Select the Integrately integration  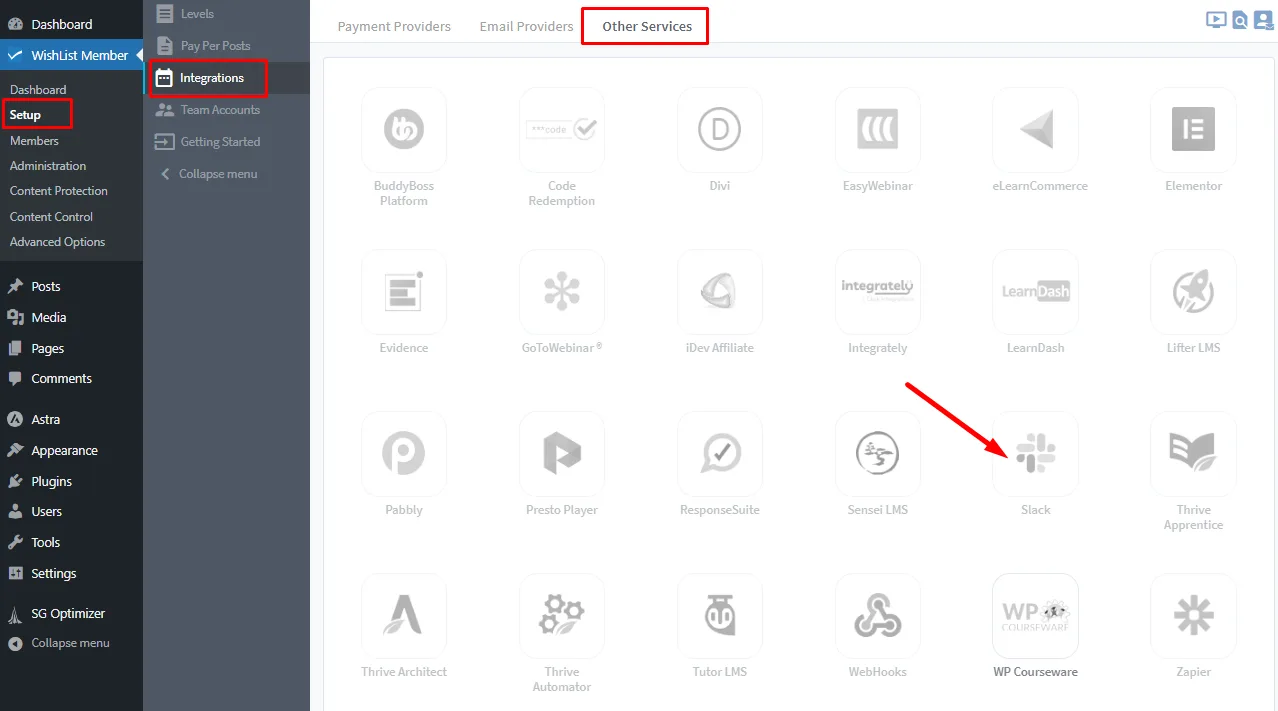pyautogui.click(x=878, y=292)
